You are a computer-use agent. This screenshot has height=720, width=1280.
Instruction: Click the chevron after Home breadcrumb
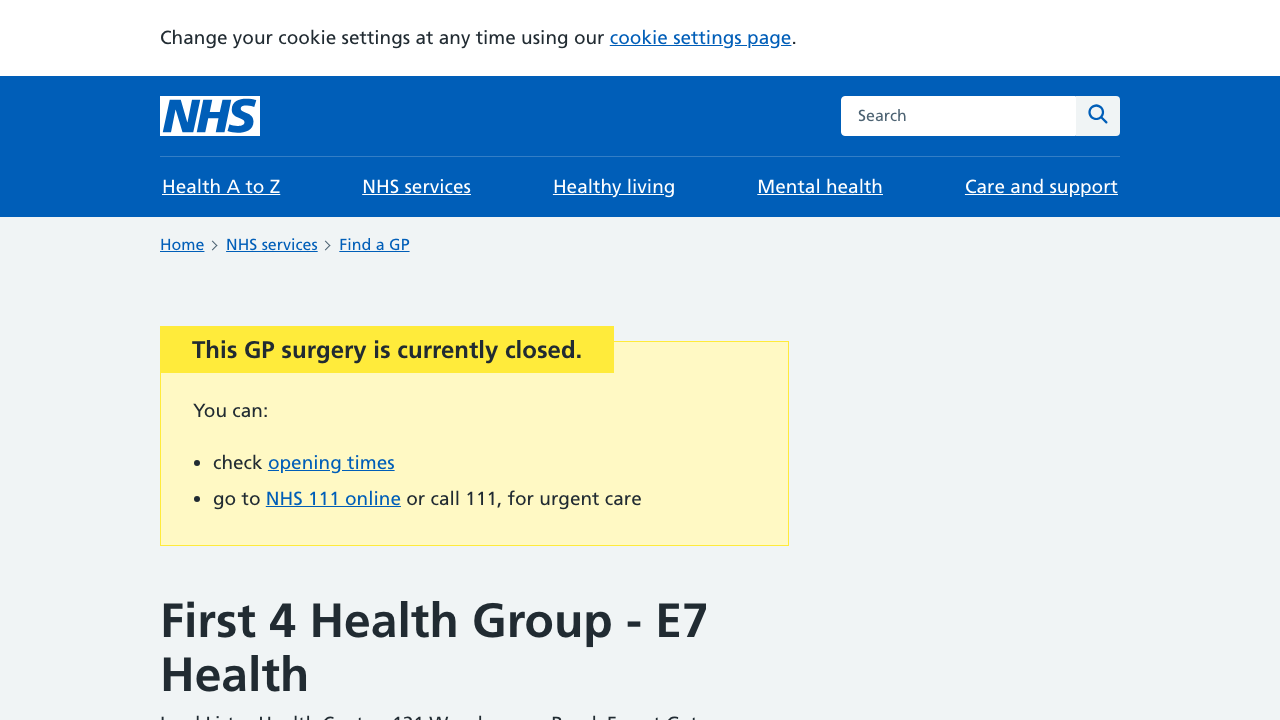tap(215, 246)
